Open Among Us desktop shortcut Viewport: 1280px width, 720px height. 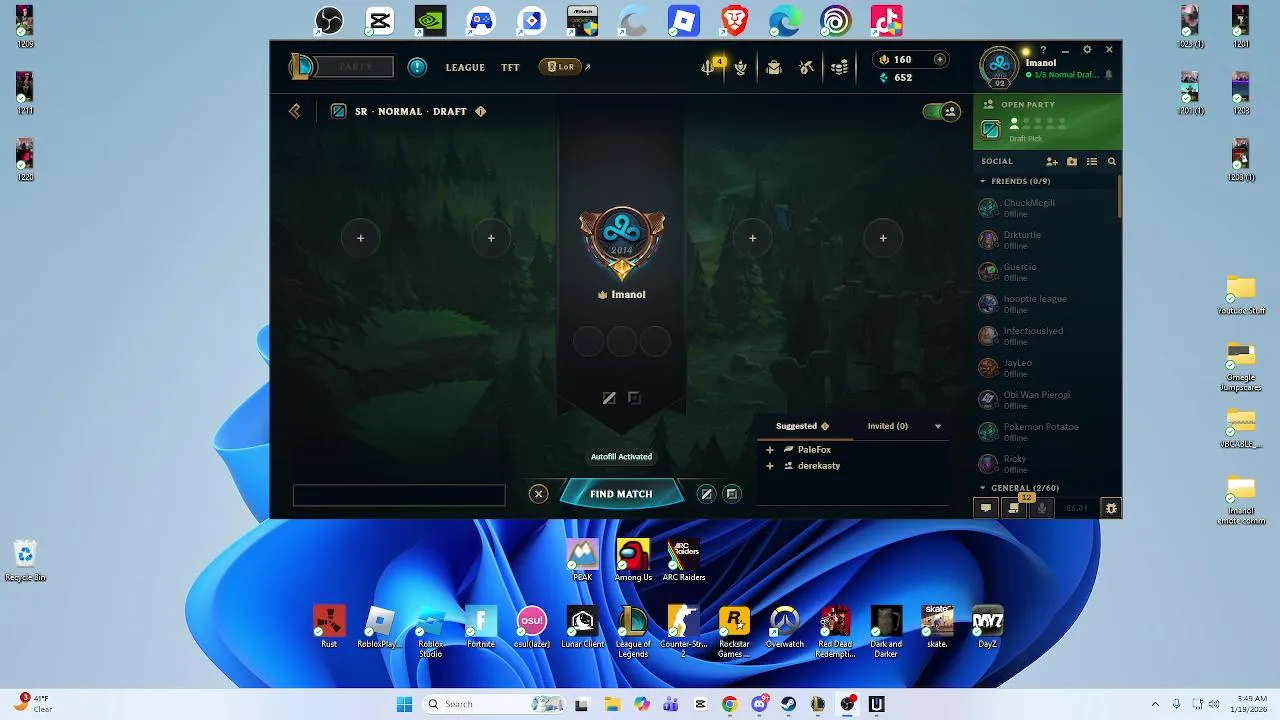(x=632, y=561)
